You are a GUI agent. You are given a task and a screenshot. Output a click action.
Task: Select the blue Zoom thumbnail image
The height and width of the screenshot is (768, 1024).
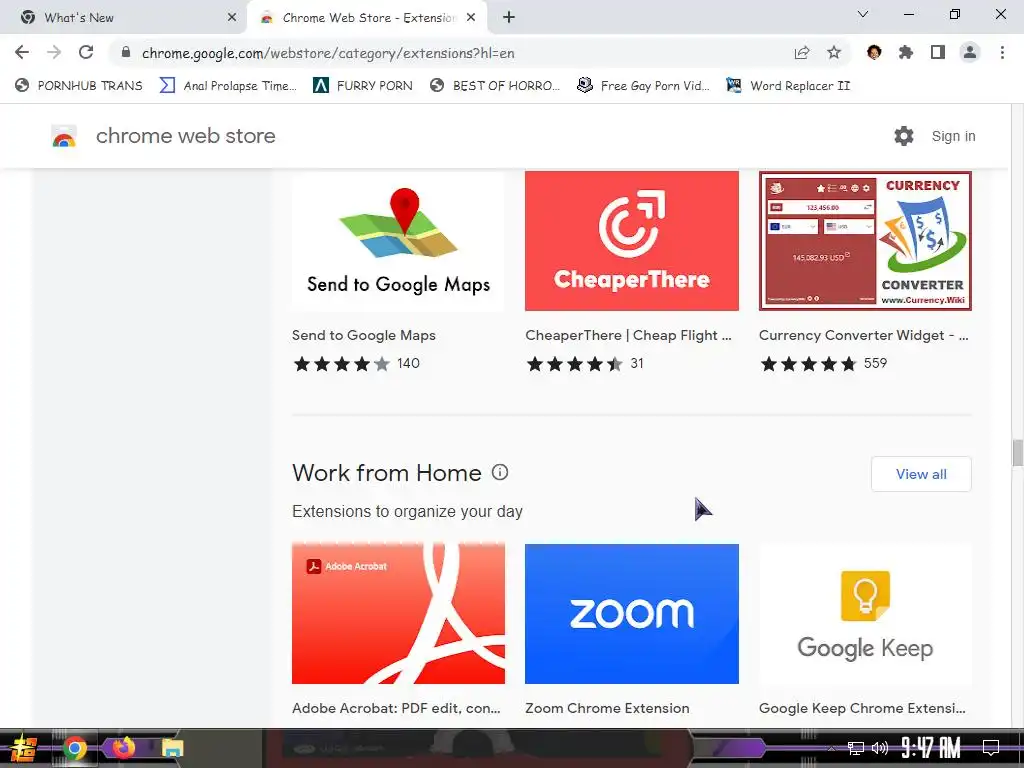(x=632, y=614)
